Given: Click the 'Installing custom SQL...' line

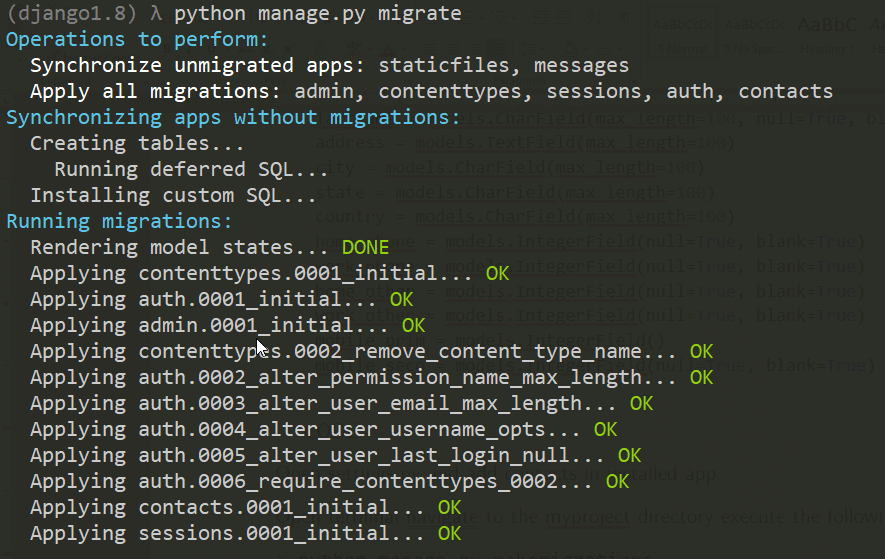Looking at the screenshot, I should (x=173, y=196).
